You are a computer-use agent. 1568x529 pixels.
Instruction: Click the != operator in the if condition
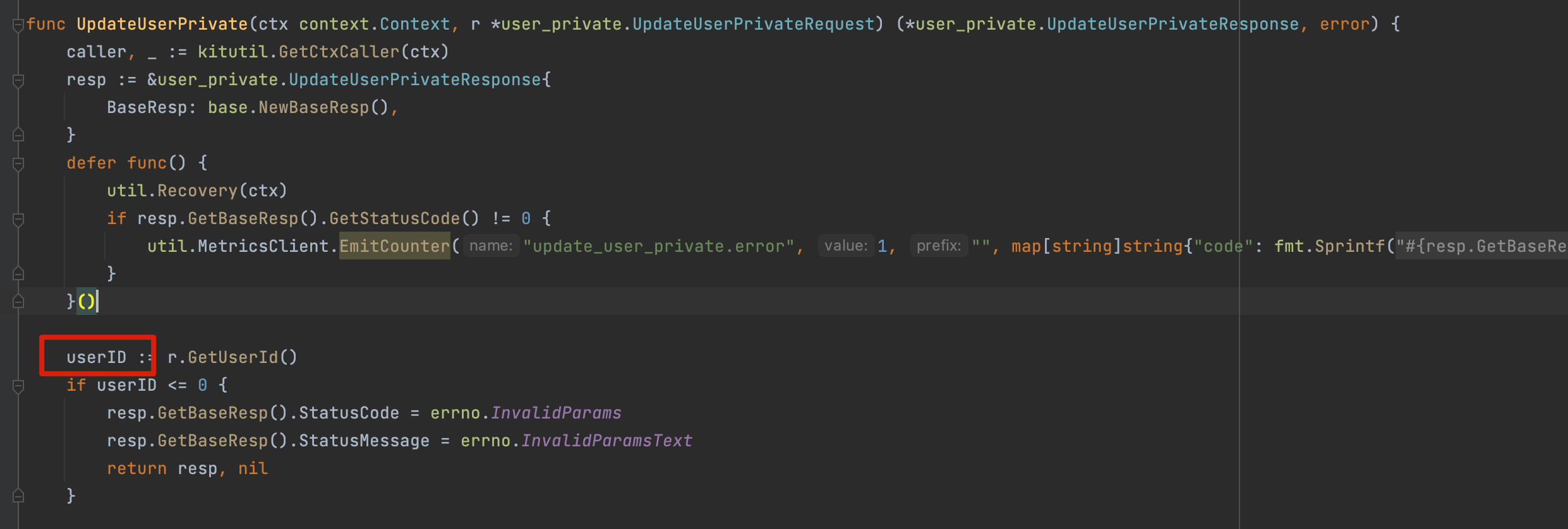click(501, 218)
